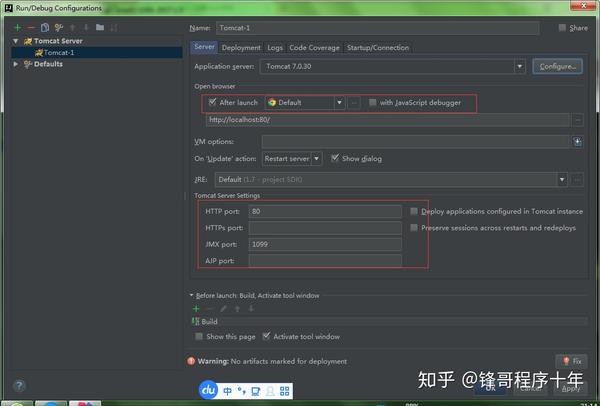Uncheck the After launch checkbox
Screen dimensions: 600x406
click(212, 102)
